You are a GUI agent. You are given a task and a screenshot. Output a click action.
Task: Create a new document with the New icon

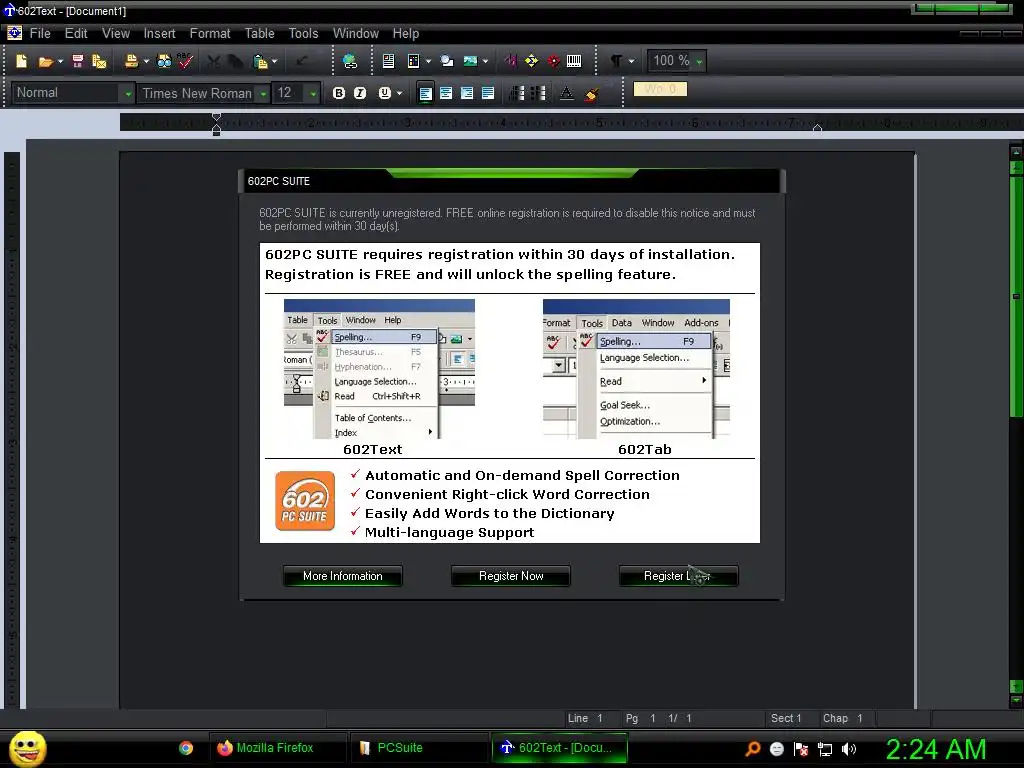point(22,61)
